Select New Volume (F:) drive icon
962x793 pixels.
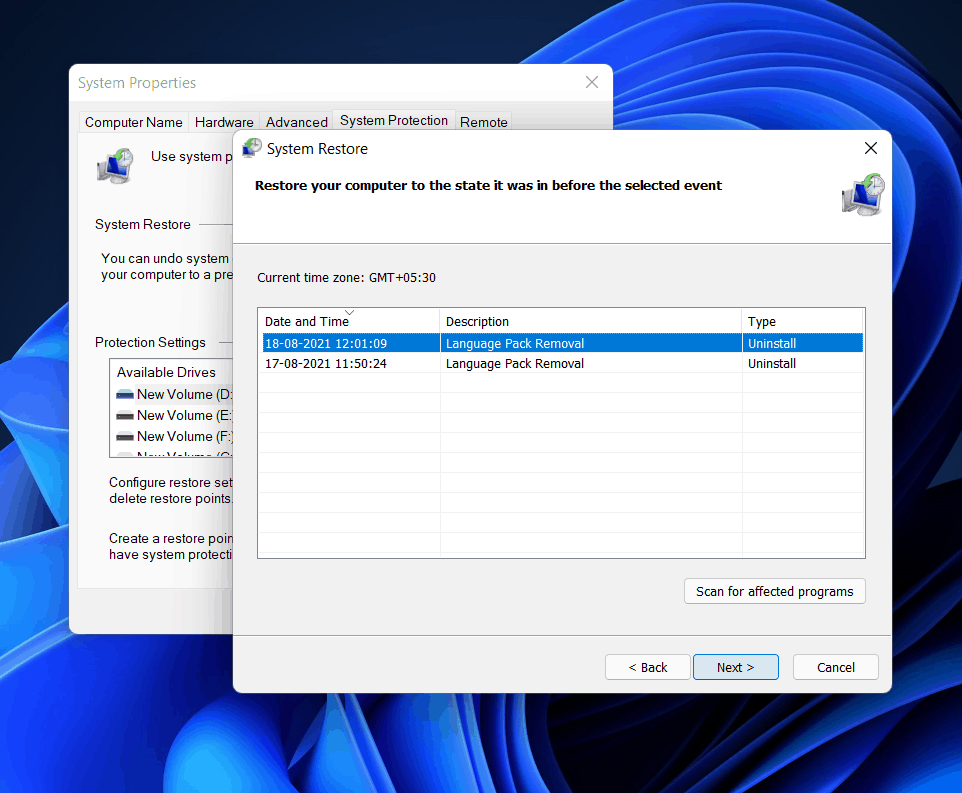tap(125, 437)
